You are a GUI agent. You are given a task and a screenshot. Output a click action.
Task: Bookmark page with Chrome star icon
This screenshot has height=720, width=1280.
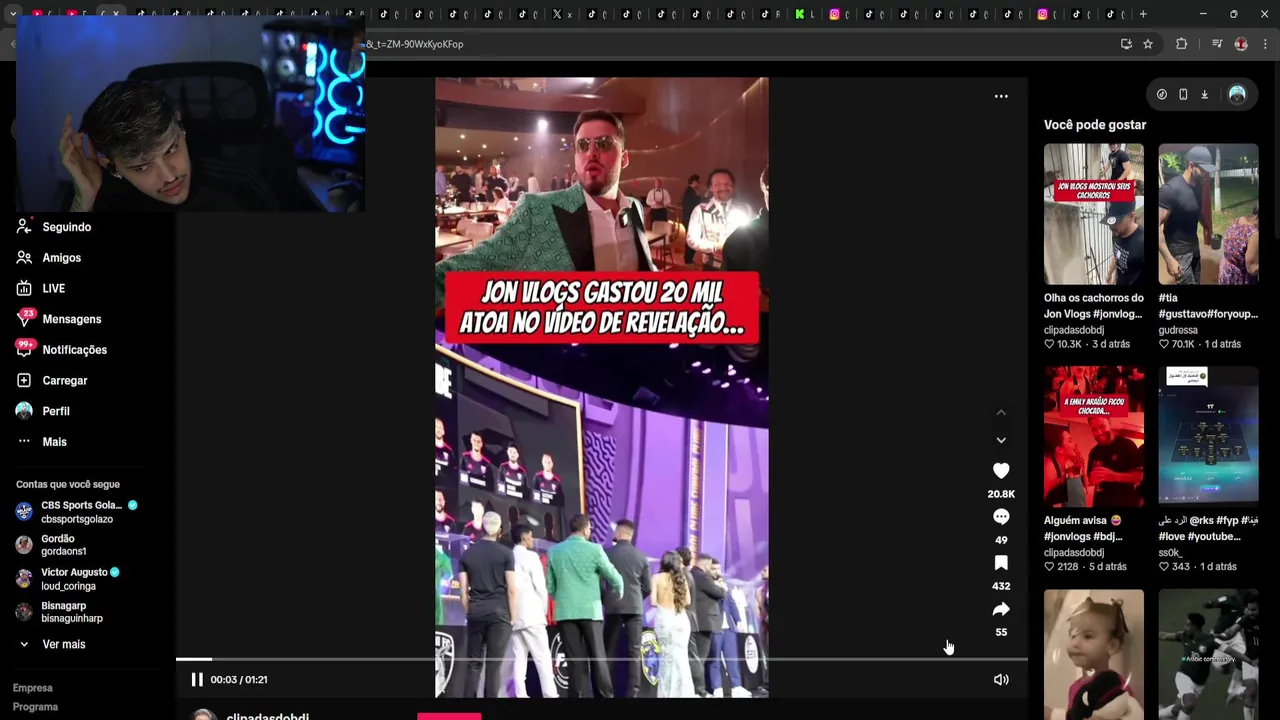[1148, 44]
